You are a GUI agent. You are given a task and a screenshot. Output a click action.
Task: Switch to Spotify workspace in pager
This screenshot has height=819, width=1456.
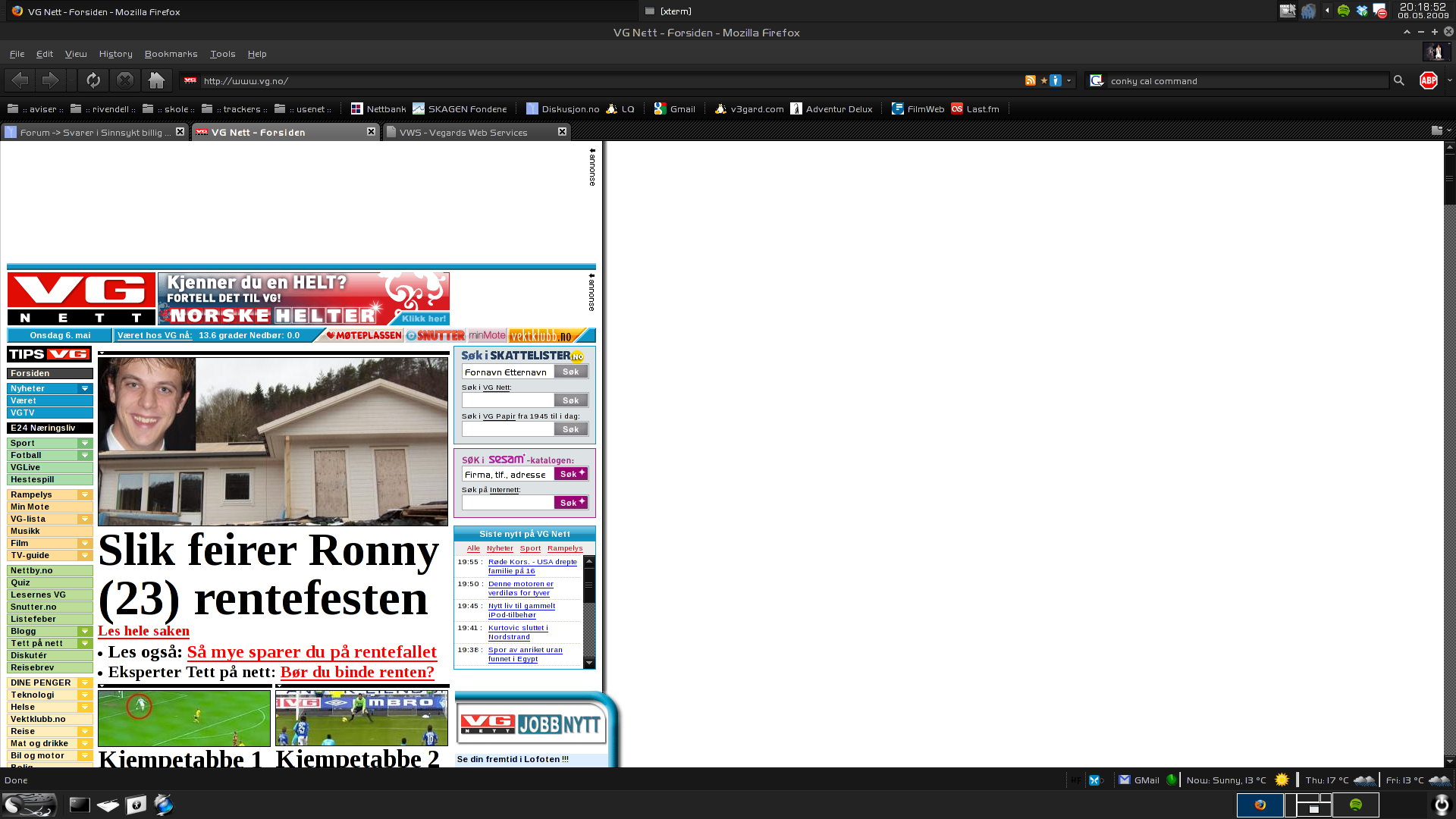point(1355,805)
